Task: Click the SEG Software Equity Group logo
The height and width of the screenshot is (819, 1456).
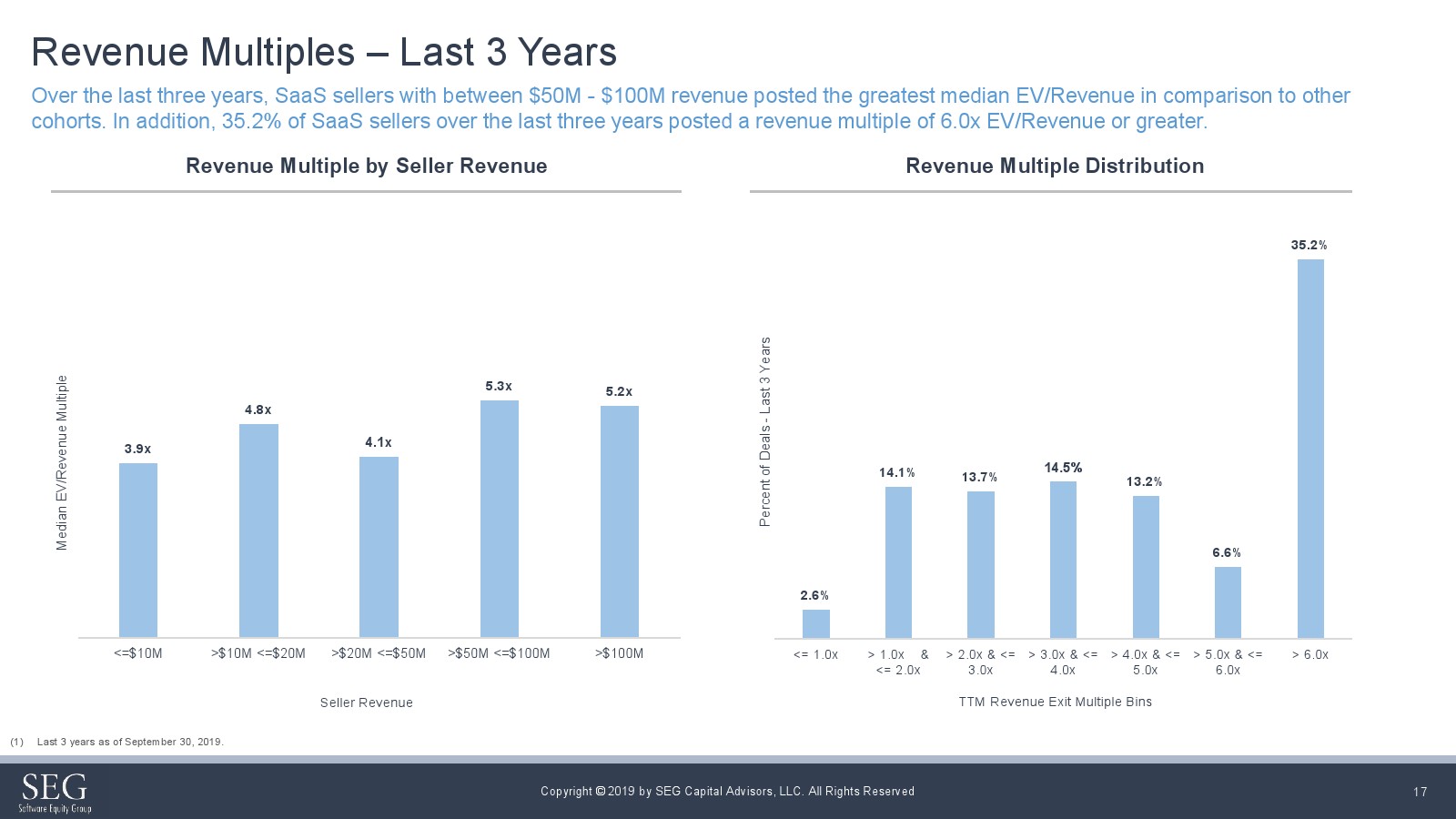Action: tap(55, 792)
